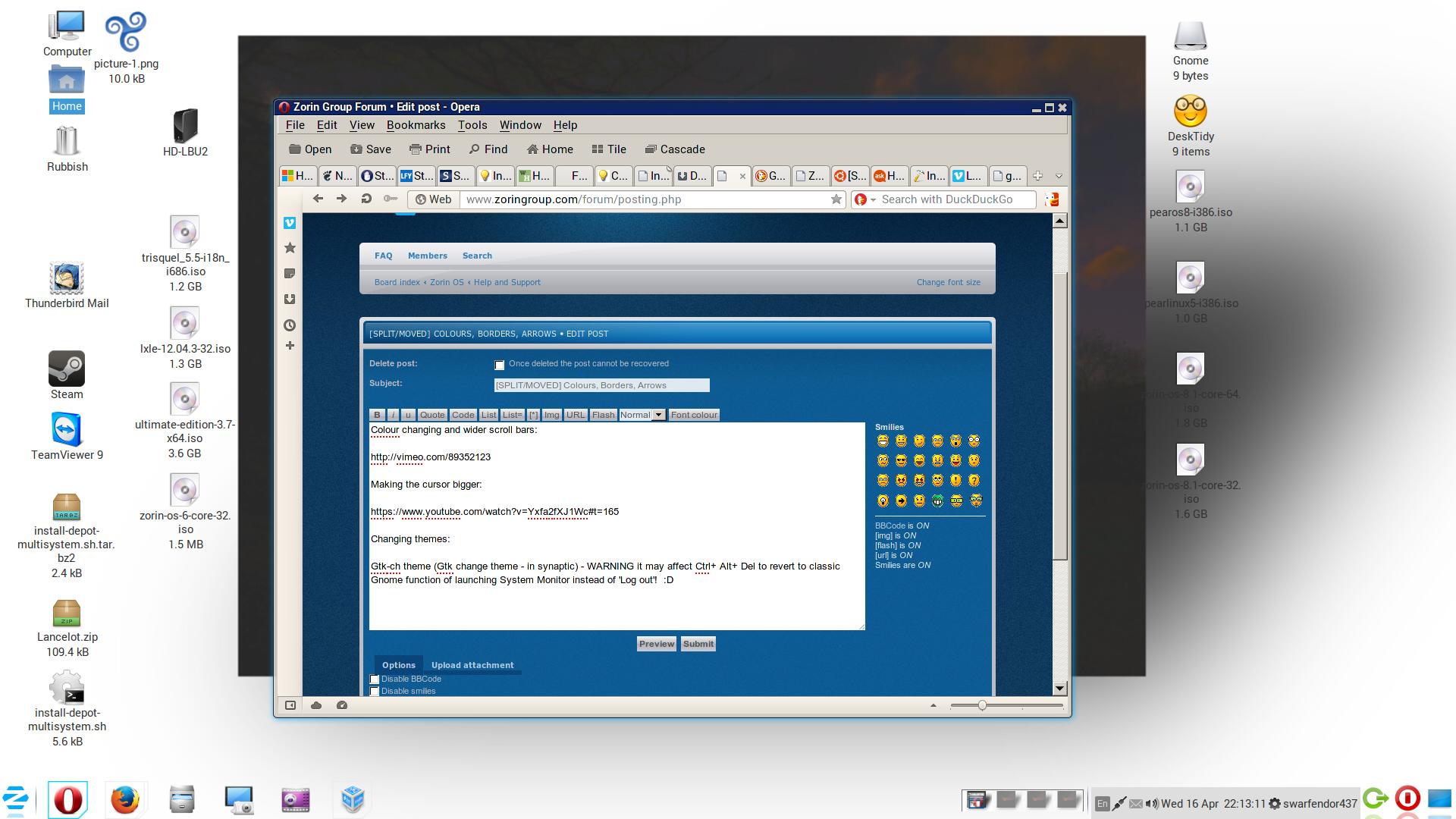Click the Wand password key icon
1456x819 pixels.
tap(391, 199)
